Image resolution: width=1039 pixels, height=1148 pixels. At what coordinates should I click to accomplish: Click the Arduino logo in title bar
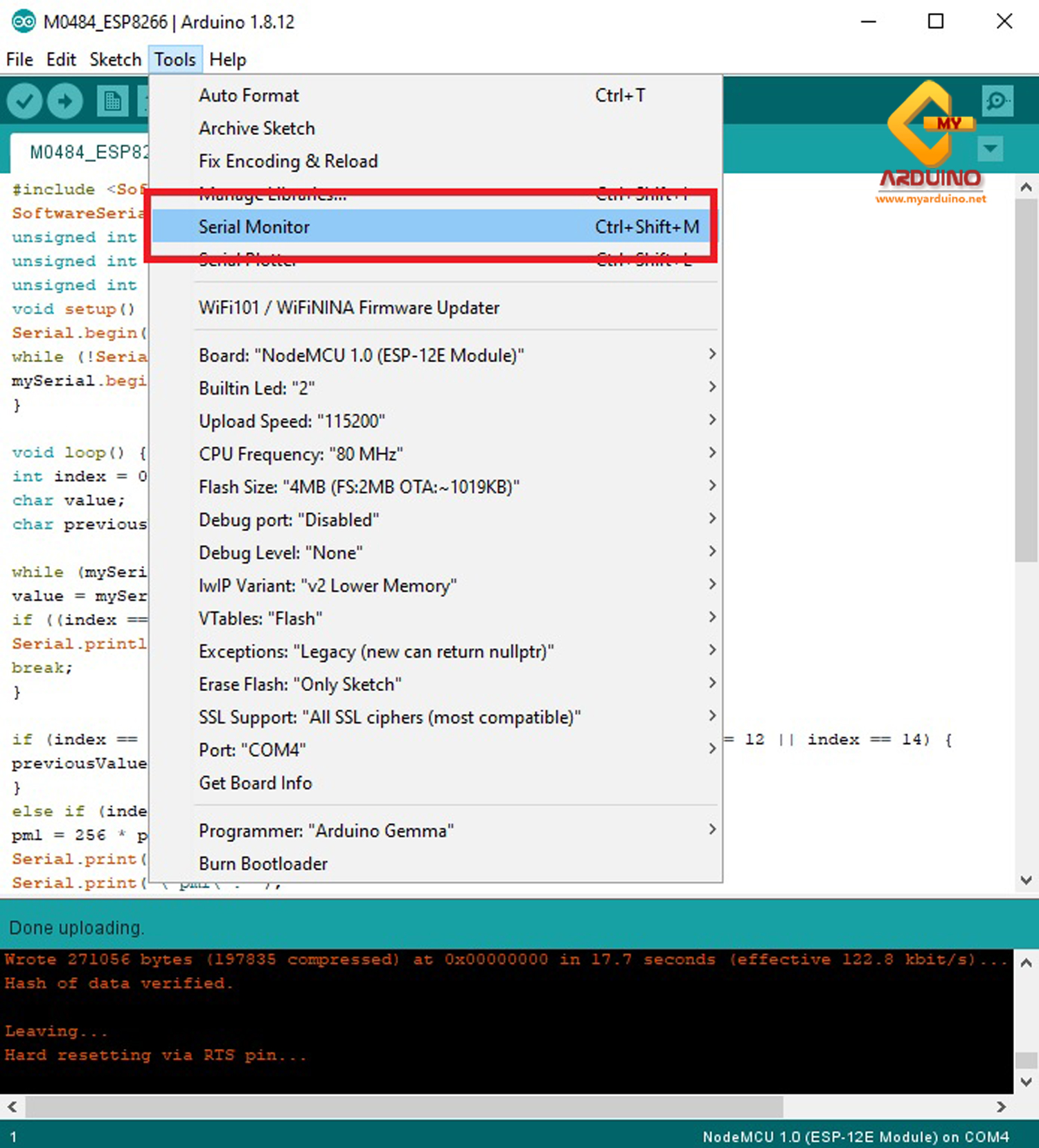(23, 21)
